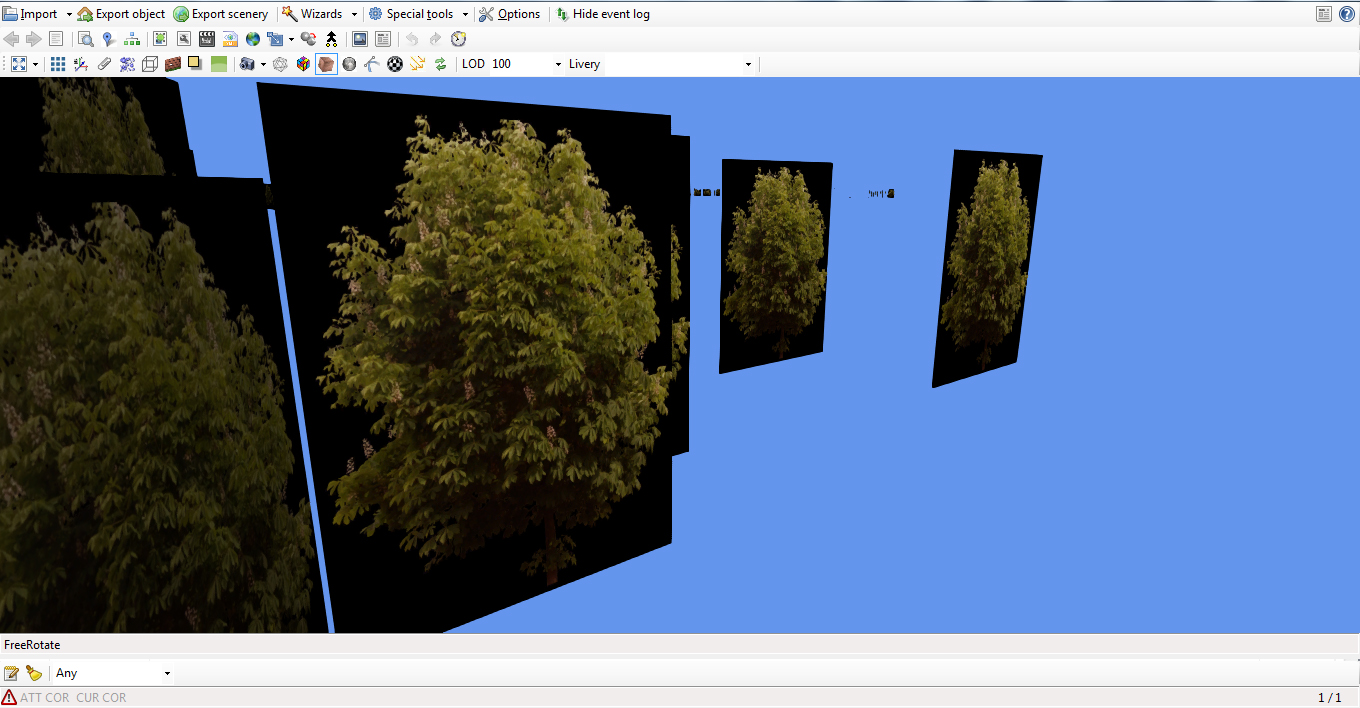Click the clapperboard animation icon
The height and width of the screenshot is (708, 1360).
[x=207, y=39]
